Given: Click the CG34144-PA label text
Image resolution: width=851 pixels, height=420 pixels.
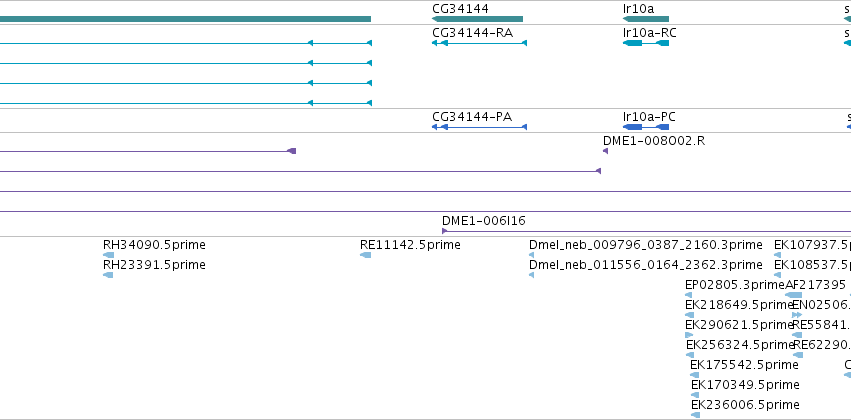Looking at the screenshot, I should 472,117.
